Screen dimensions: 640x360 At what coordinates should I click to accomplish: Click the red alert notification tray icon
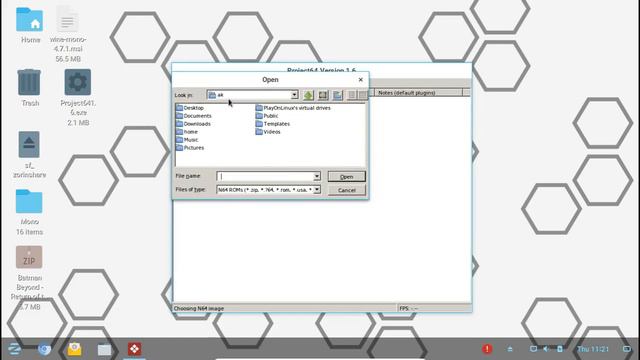coord(487,349)
